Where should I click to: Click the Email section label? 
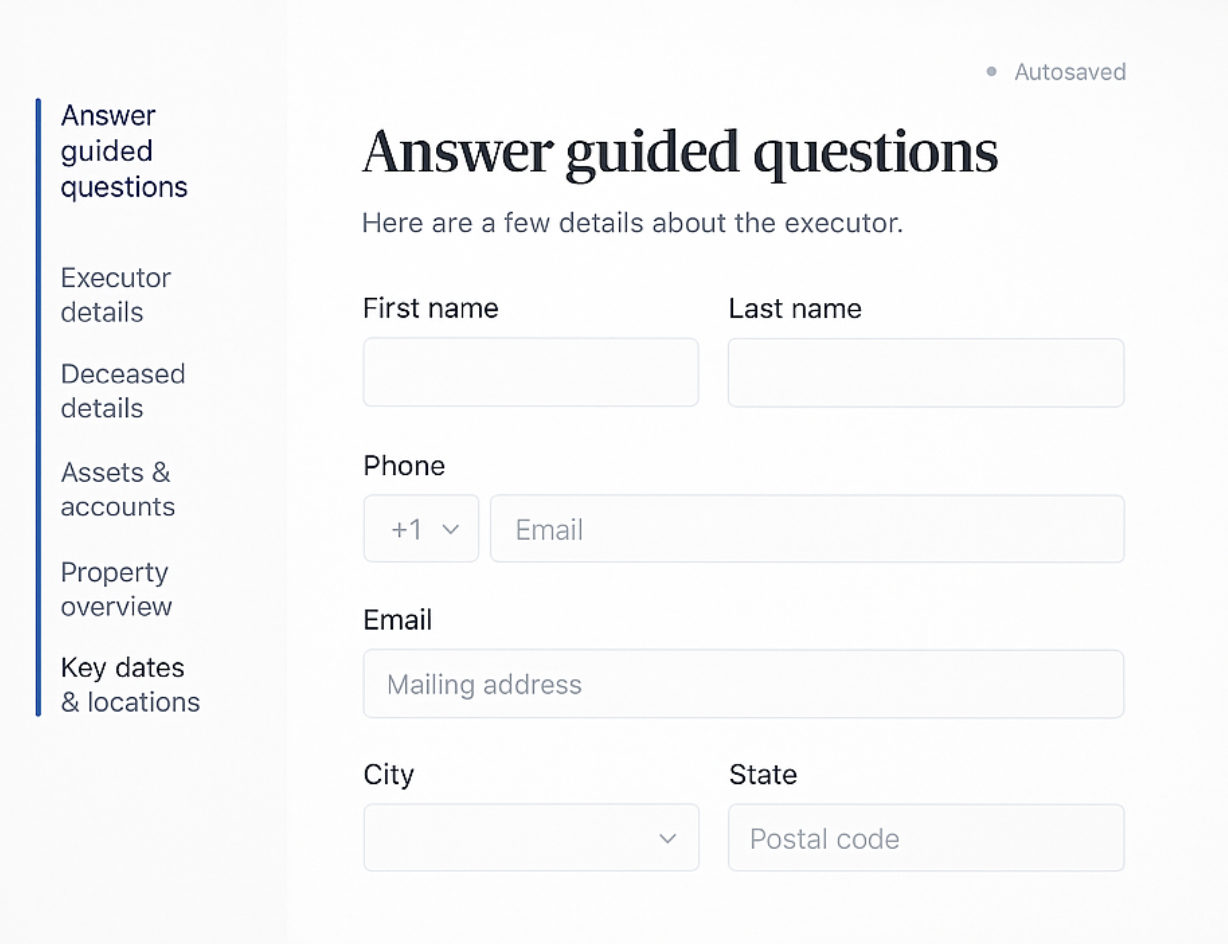397,620
